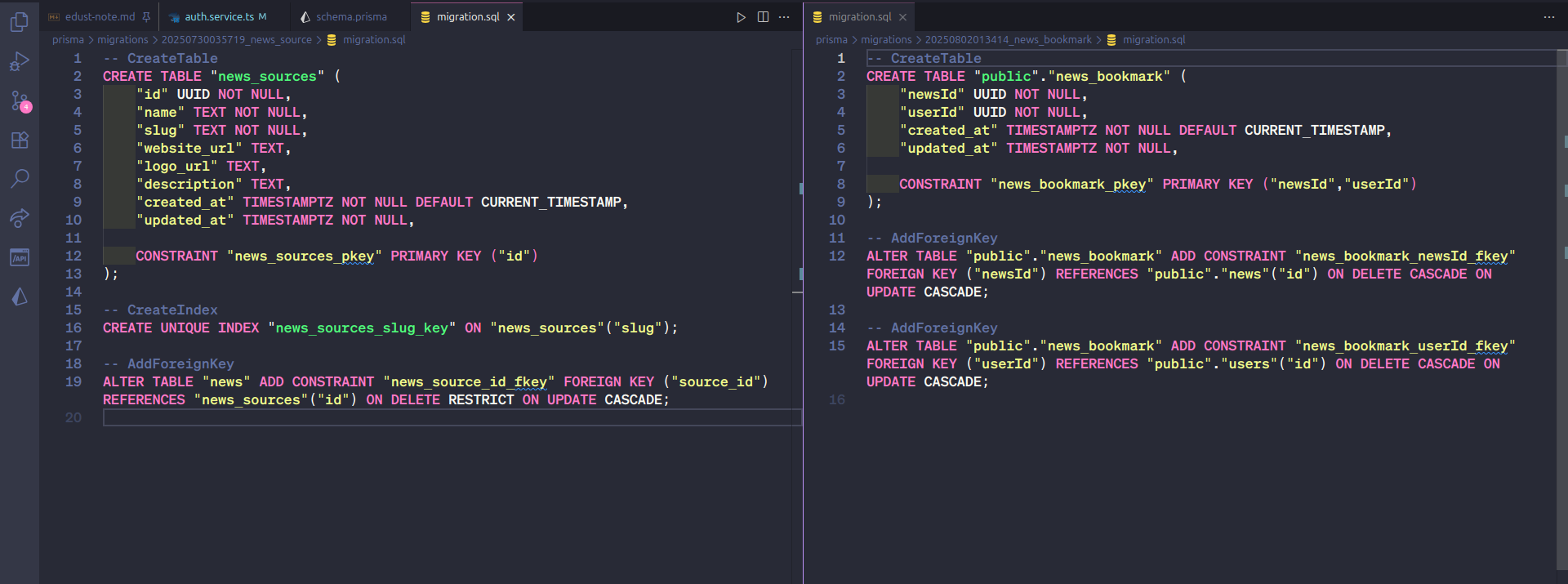
Task: Open the Run and Debug view
Action: tap(20, 61)
